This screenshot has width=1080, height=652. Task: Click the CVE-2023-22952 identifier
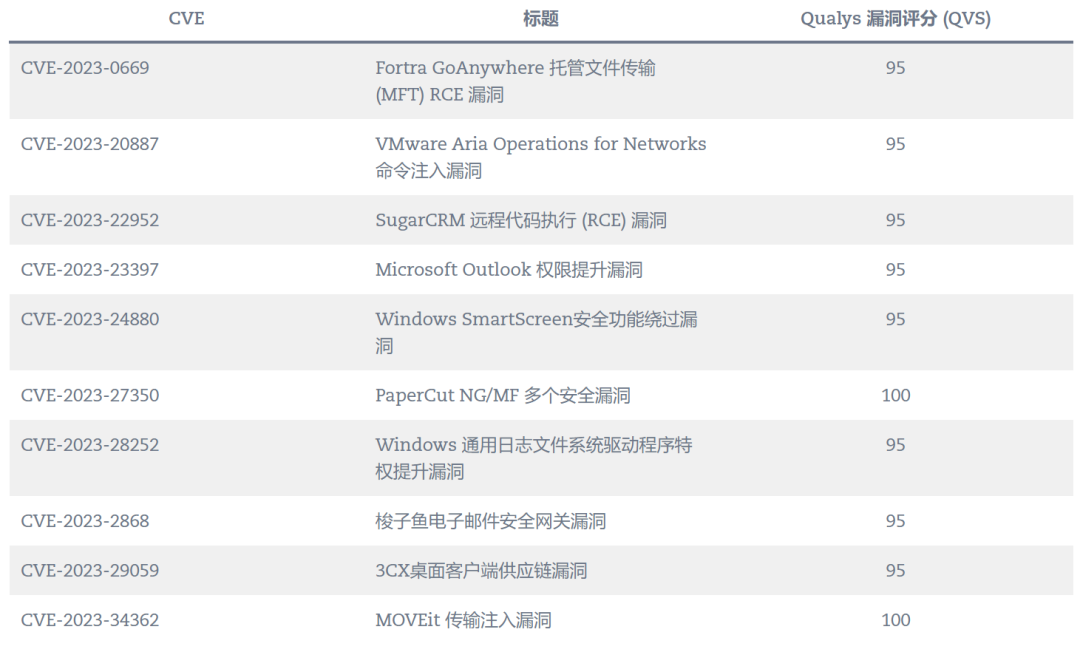click(x=90, y=220)
